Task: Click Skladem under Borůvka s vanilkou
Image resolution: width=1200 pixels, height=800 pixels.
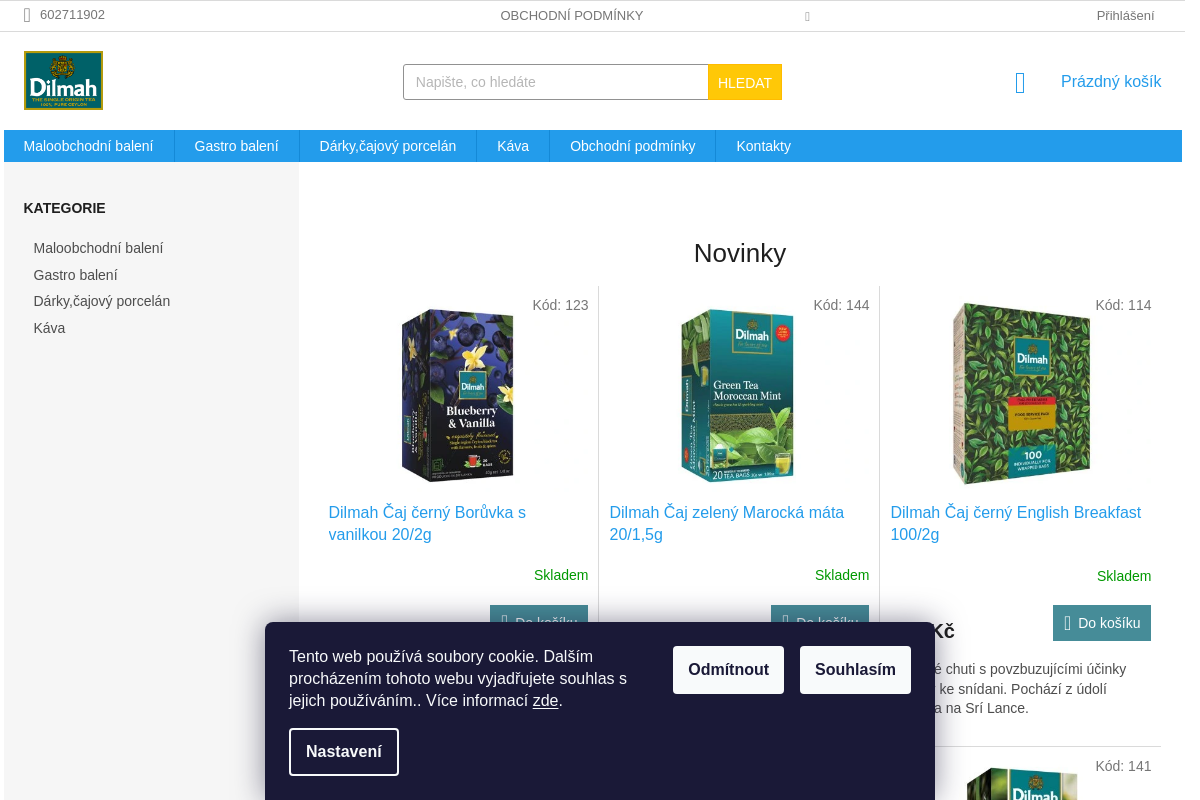Action: click(561, 575)
